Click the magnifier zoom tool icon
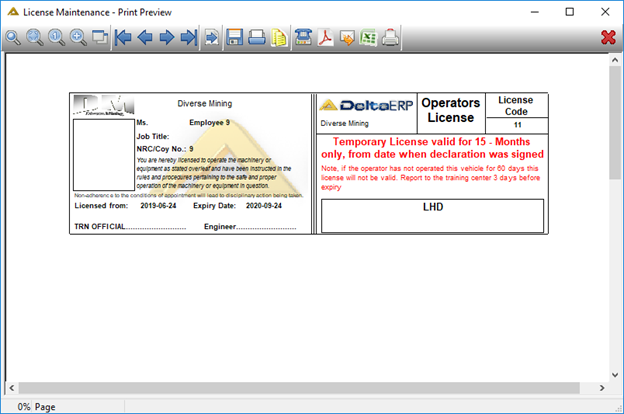Screen dimensions: 624x414 coord(13,38)
